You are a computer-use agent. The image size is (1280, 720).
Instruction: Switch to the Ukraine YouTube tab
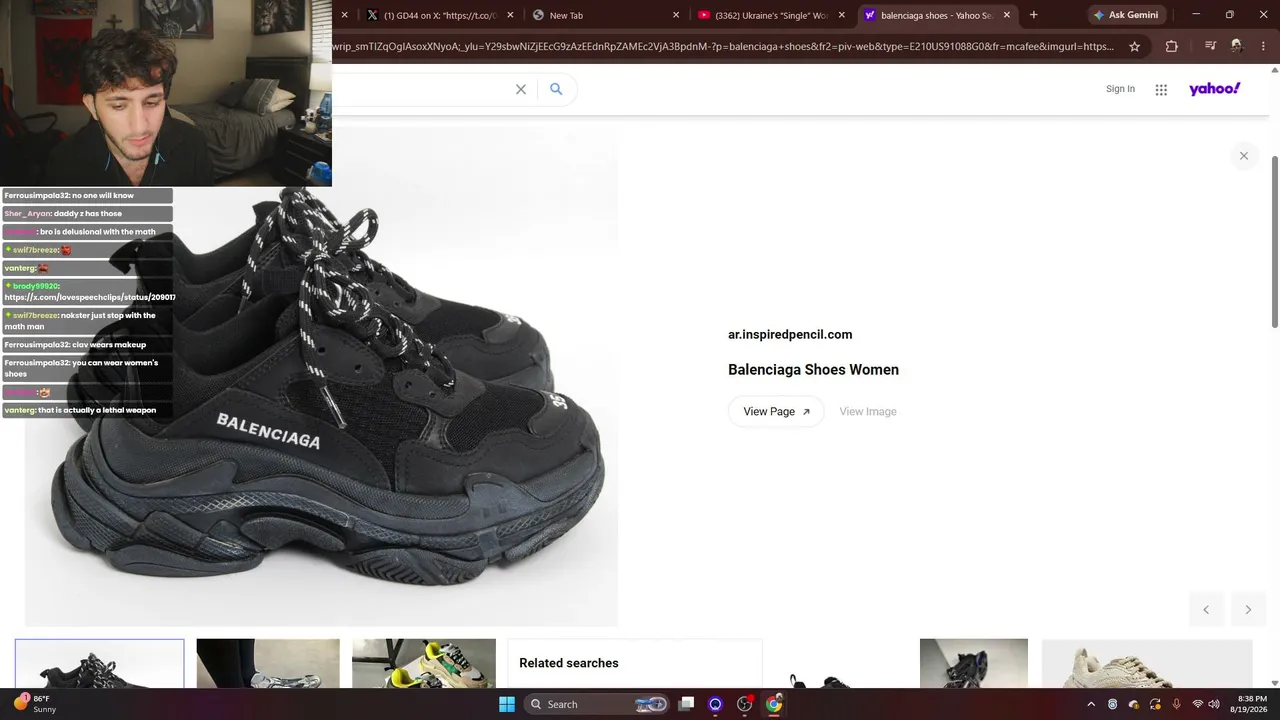point(771,15)
